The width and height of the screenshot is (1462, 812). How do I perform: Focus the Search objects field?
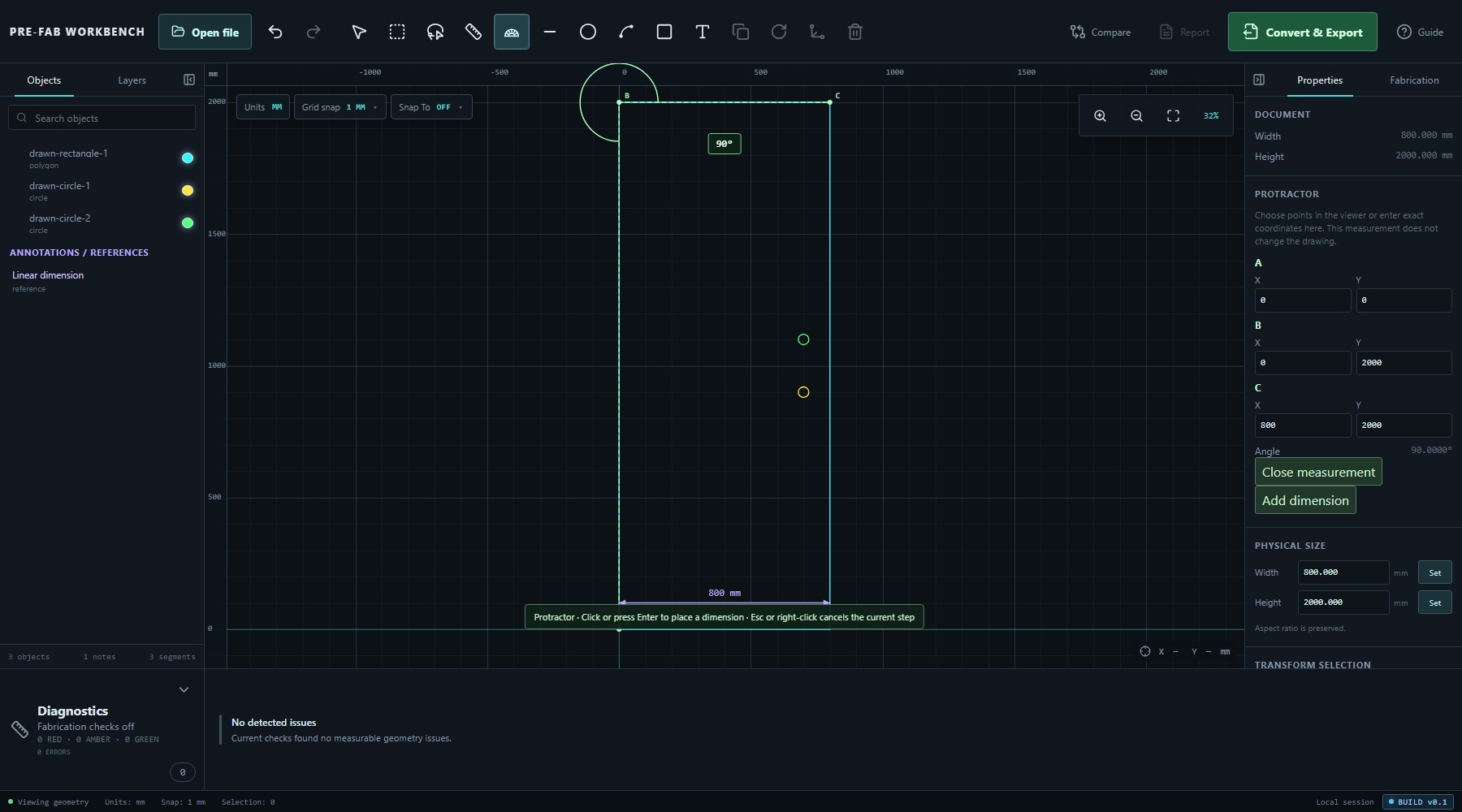pos(102,118)
